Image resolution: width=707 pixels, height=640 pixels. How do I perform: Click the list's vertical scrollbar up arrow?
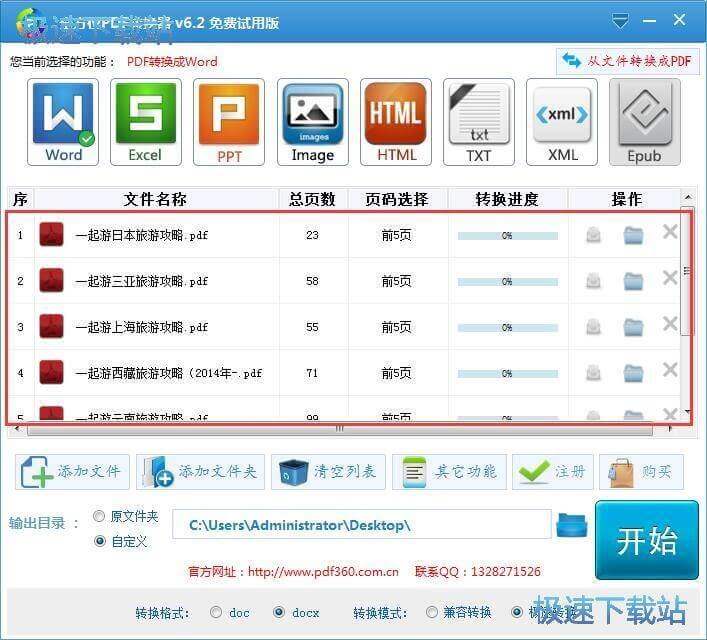tap(688, 197)
